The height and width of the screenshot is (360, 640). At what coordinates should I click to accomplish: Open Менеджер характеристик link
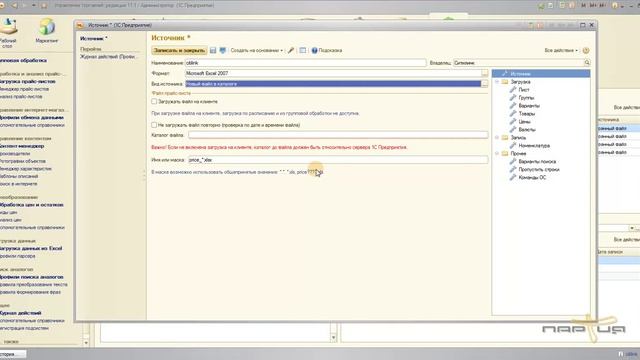(x=26, y=169)
